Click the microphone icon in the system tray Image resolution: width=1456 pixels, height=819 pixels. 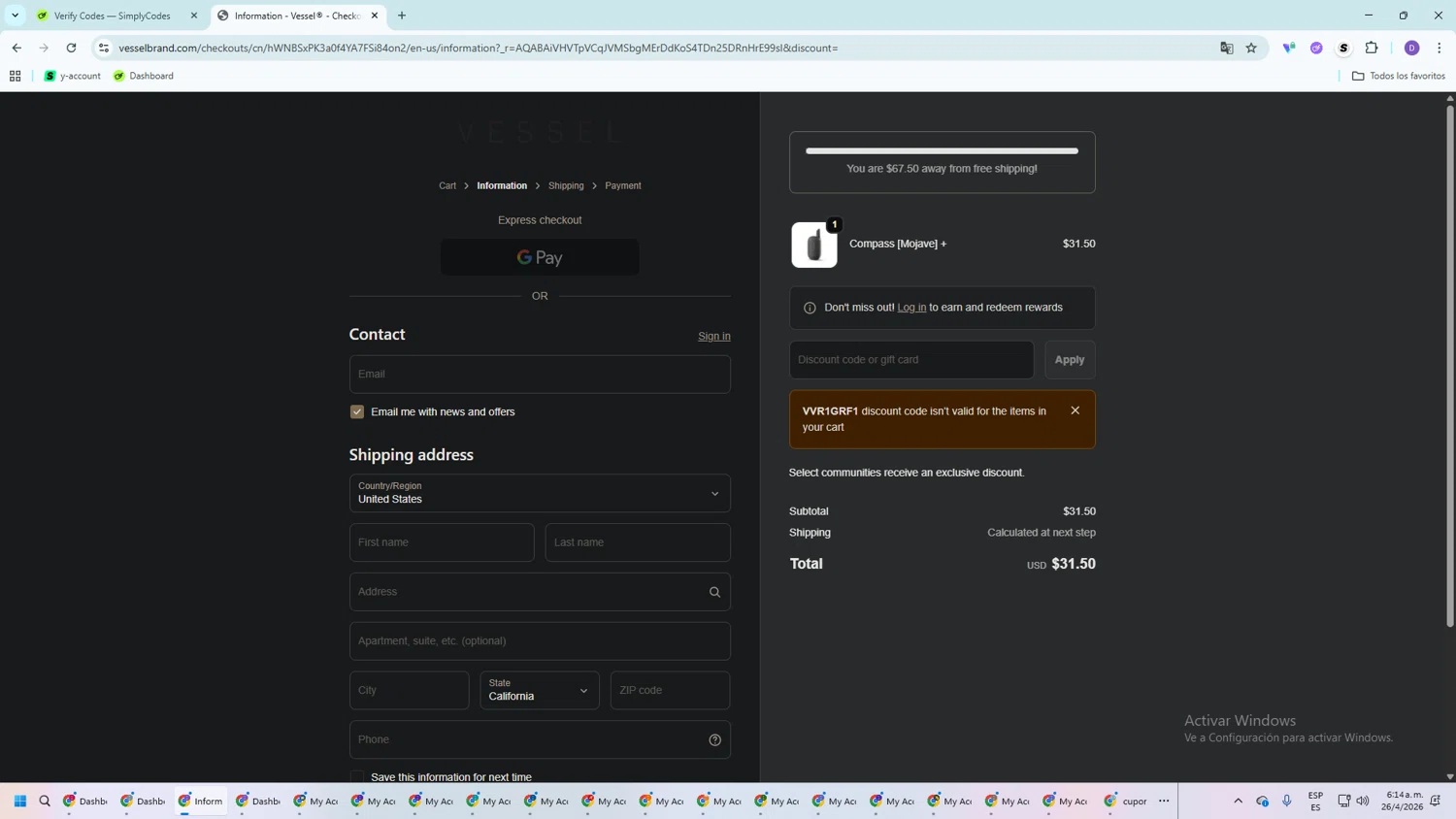(x=1287, y=802)
